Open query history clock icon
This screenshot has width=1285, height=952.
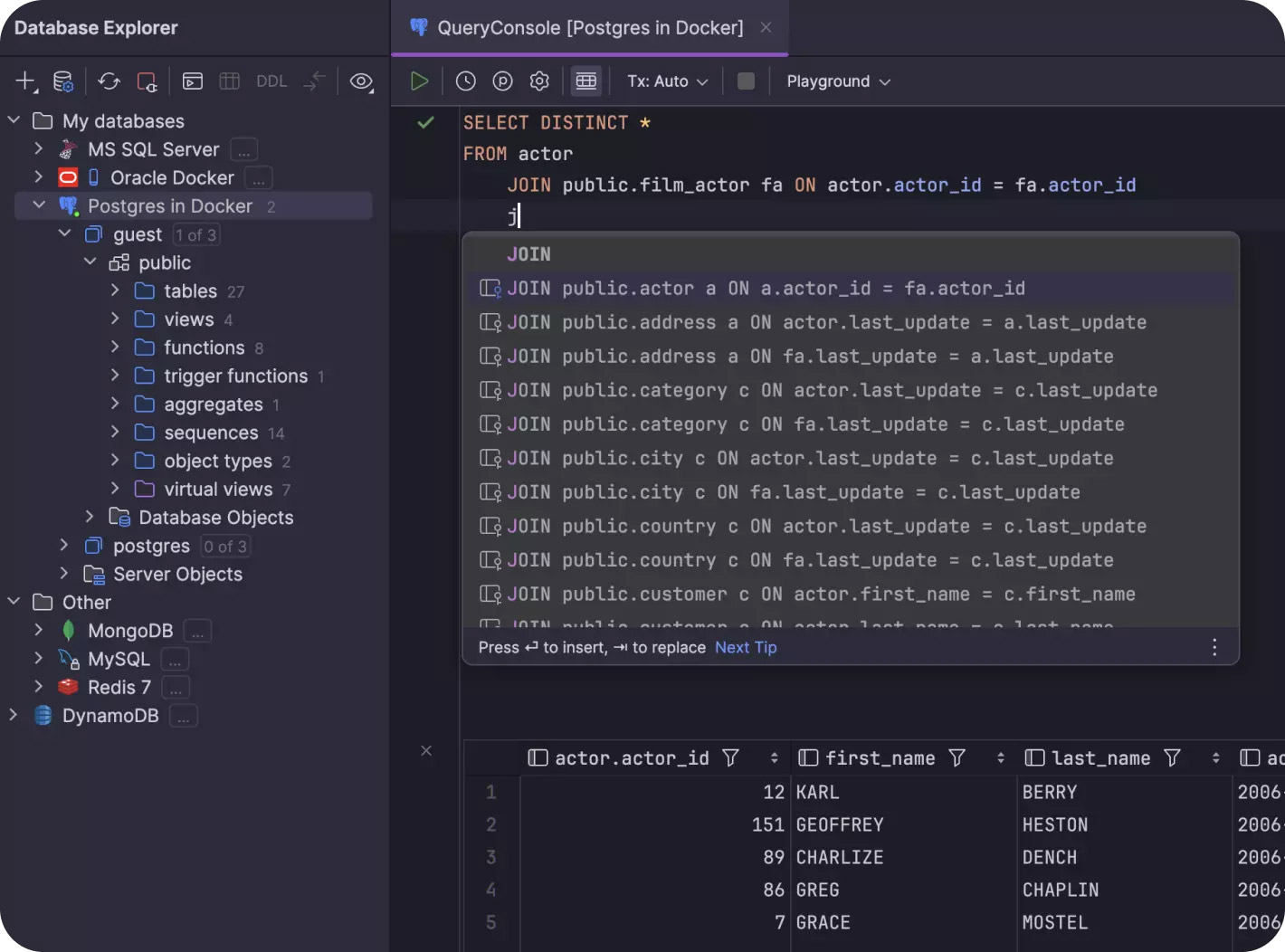[465, 81]
